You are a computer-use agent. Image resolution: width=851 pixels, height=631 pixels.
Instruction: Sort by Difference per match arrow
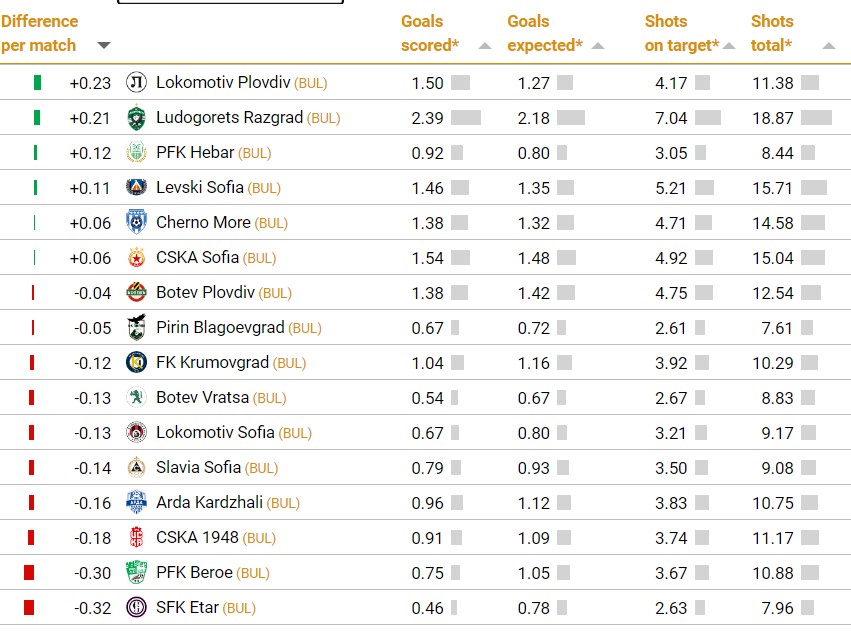click(x=104, y=46)
